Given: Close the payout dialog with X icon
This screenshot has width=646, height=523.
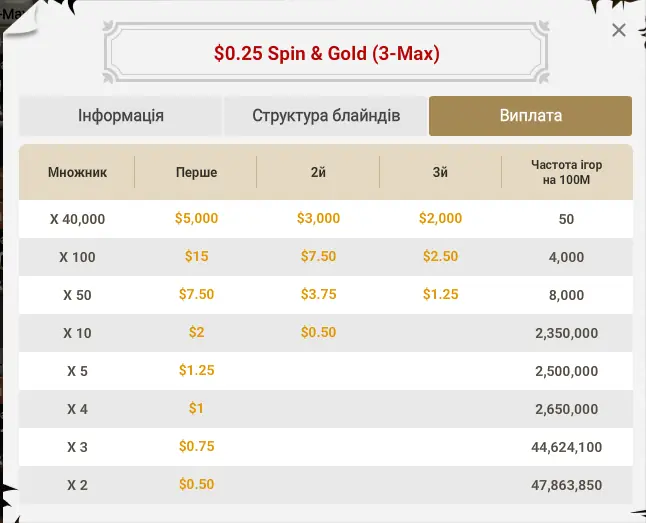Looking at the screenshot, I should point(619,30).
